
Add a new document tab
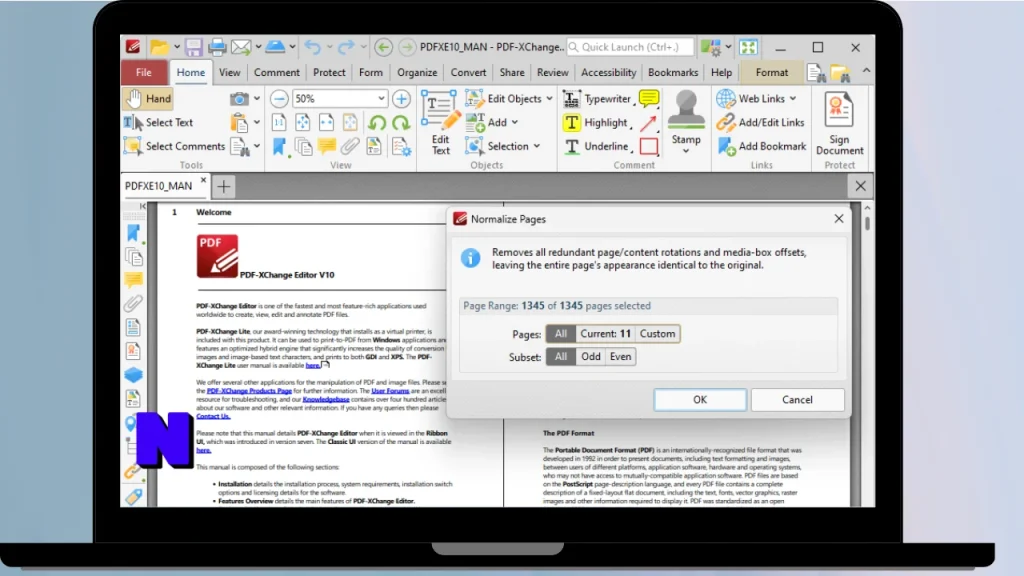[x=223, y=187]
